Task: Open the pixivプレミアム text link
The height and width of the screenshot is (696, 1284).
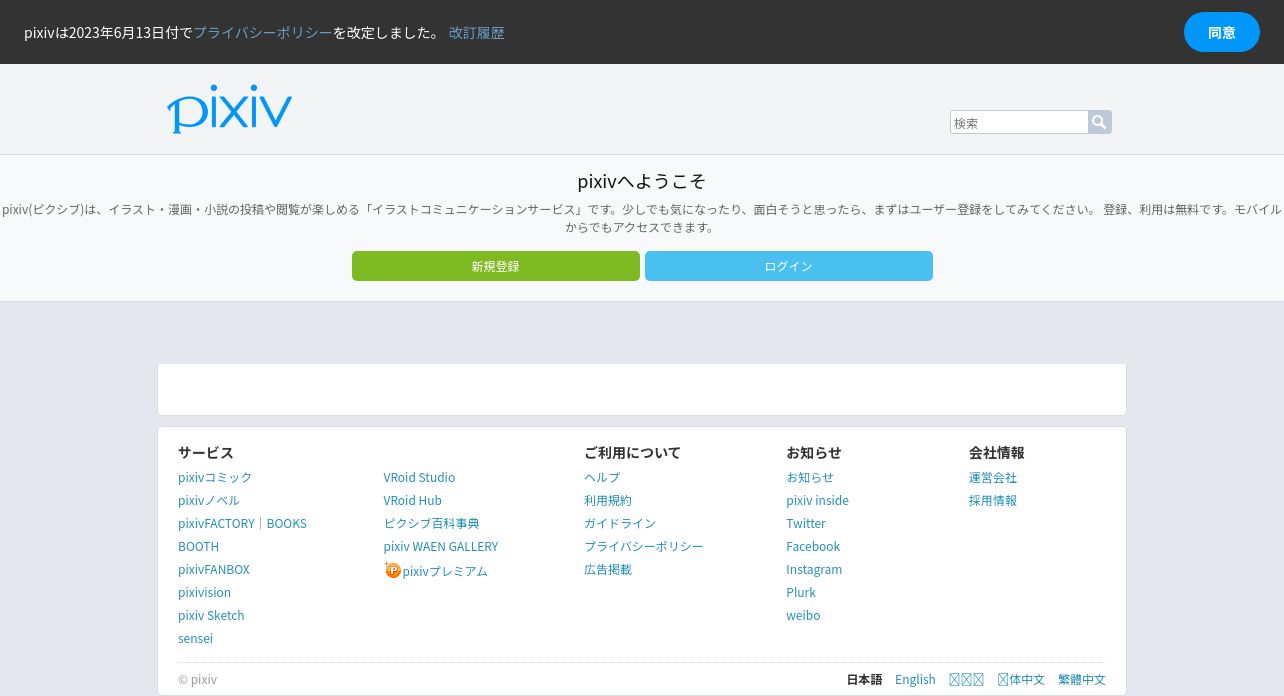Action: tap(445, 571)
